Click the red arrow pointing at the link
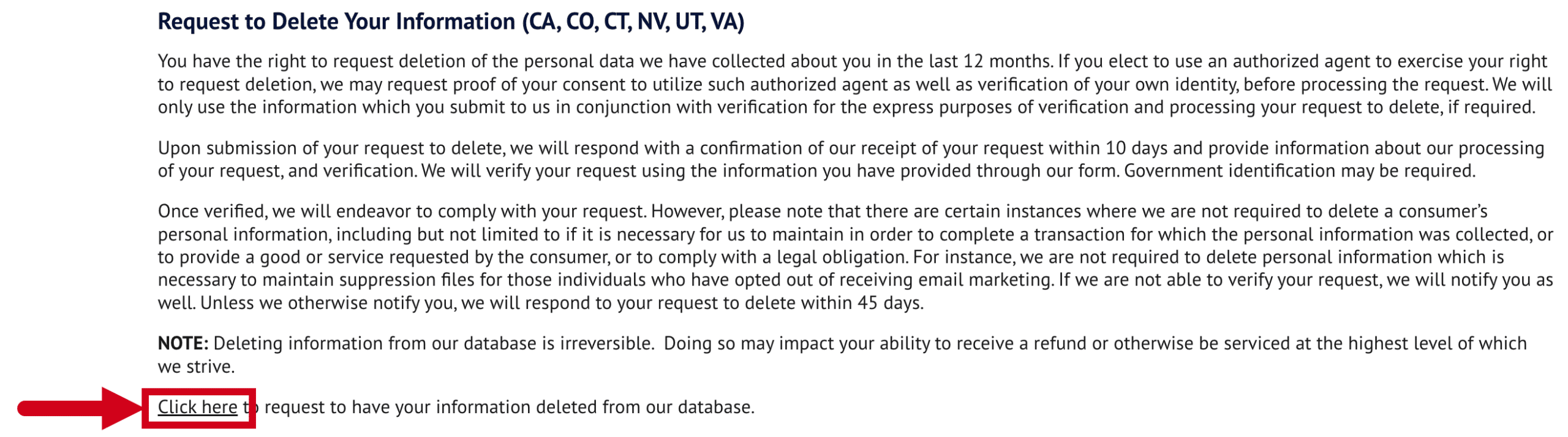1568x437 pixels. coord(80,408)
